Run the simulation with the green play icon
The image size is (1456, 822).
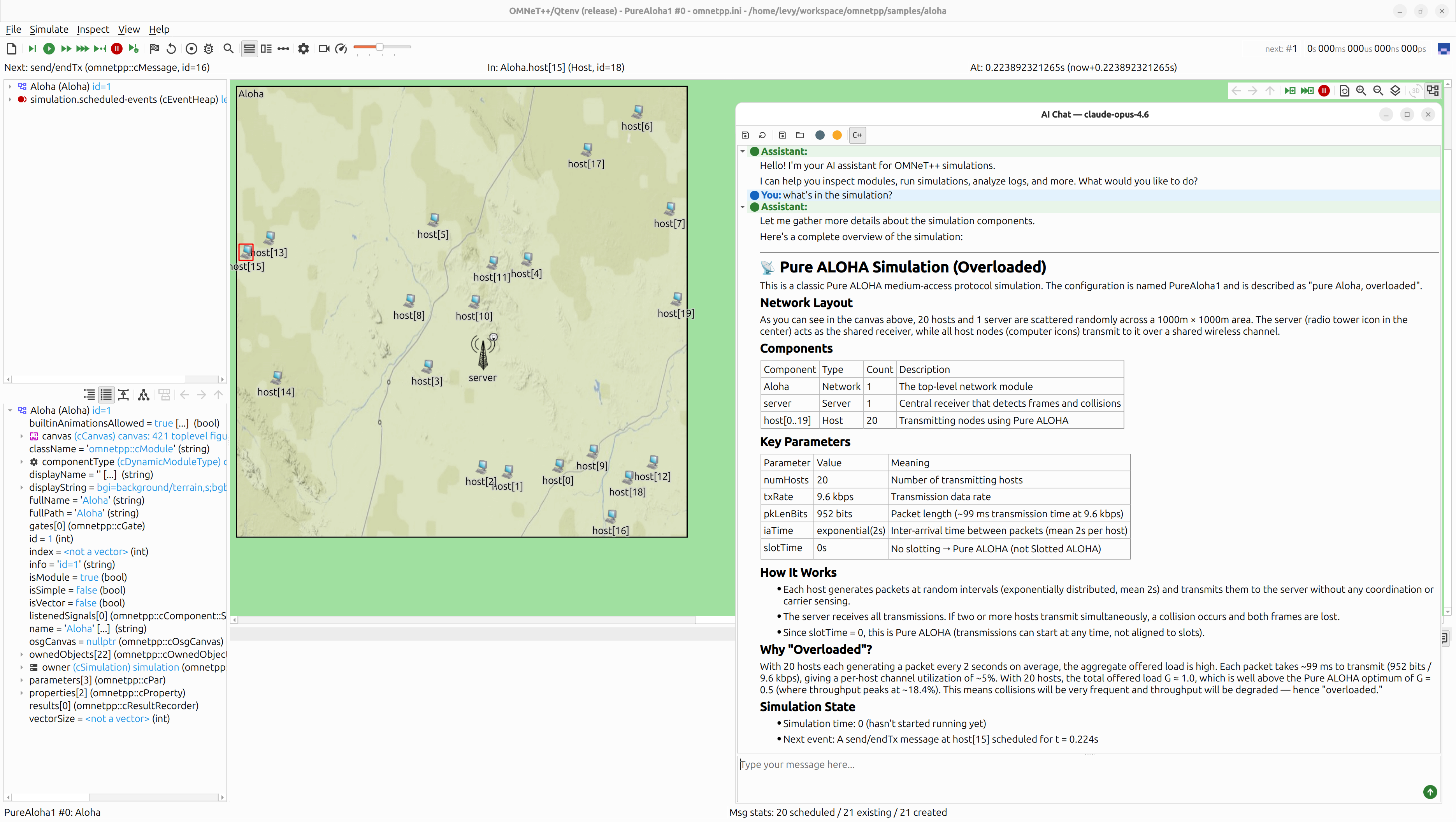coord(49,49)
